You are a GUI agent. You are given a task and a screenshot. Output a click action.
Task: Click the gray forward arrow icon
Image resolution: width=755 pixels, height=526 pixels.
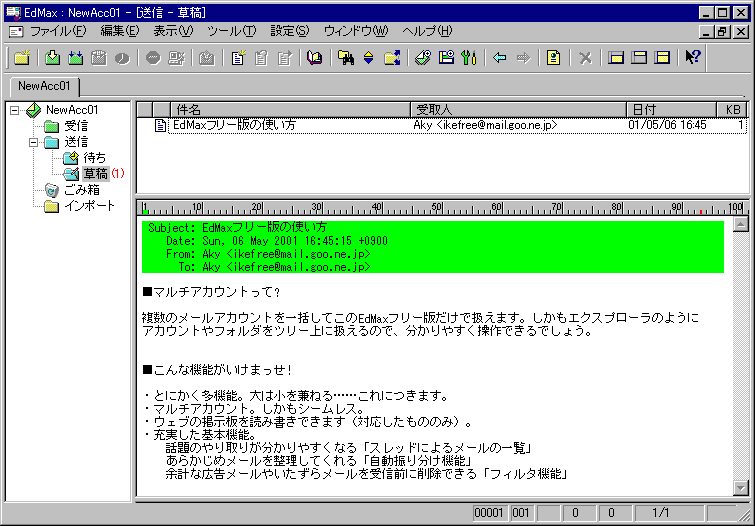tap(523, 58)
